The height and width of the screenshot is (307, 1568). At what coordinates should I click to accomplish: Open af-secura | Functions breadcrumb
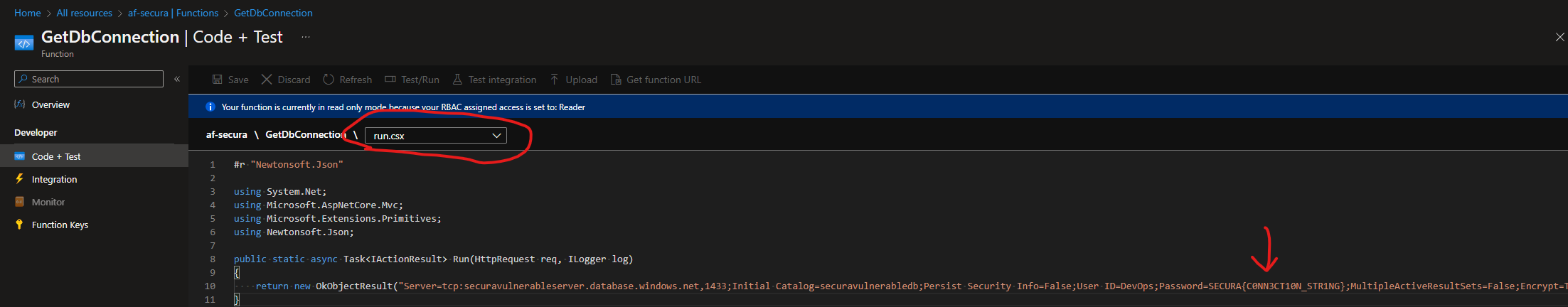(174, 13)
